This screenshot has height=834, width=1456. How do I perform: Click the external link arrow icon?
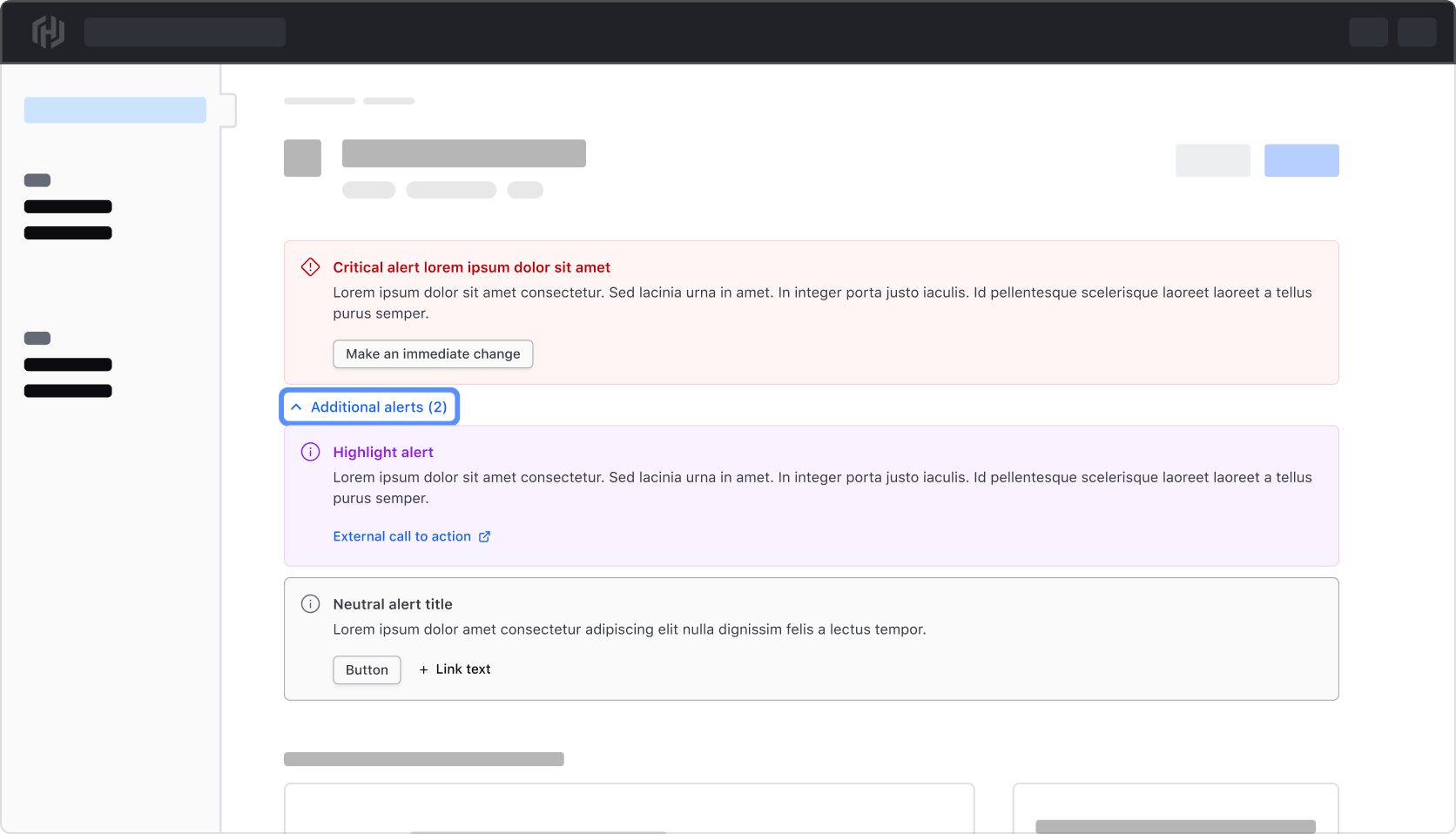click(x=485, y=537)
